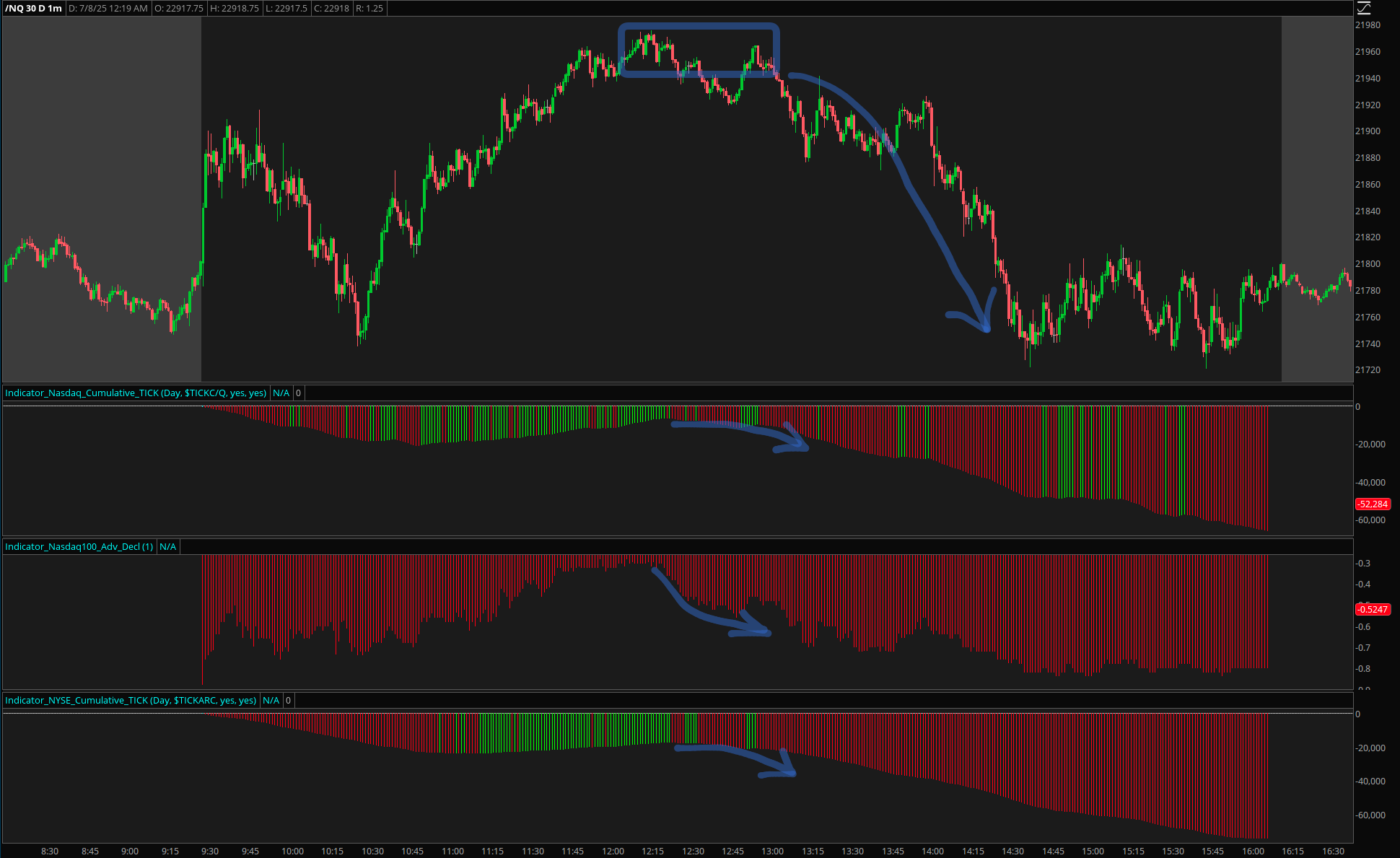The width and height of the screenshot is (1400, 858).
Task: Click the high value H: 22918.75
Action: coord(235,9)
